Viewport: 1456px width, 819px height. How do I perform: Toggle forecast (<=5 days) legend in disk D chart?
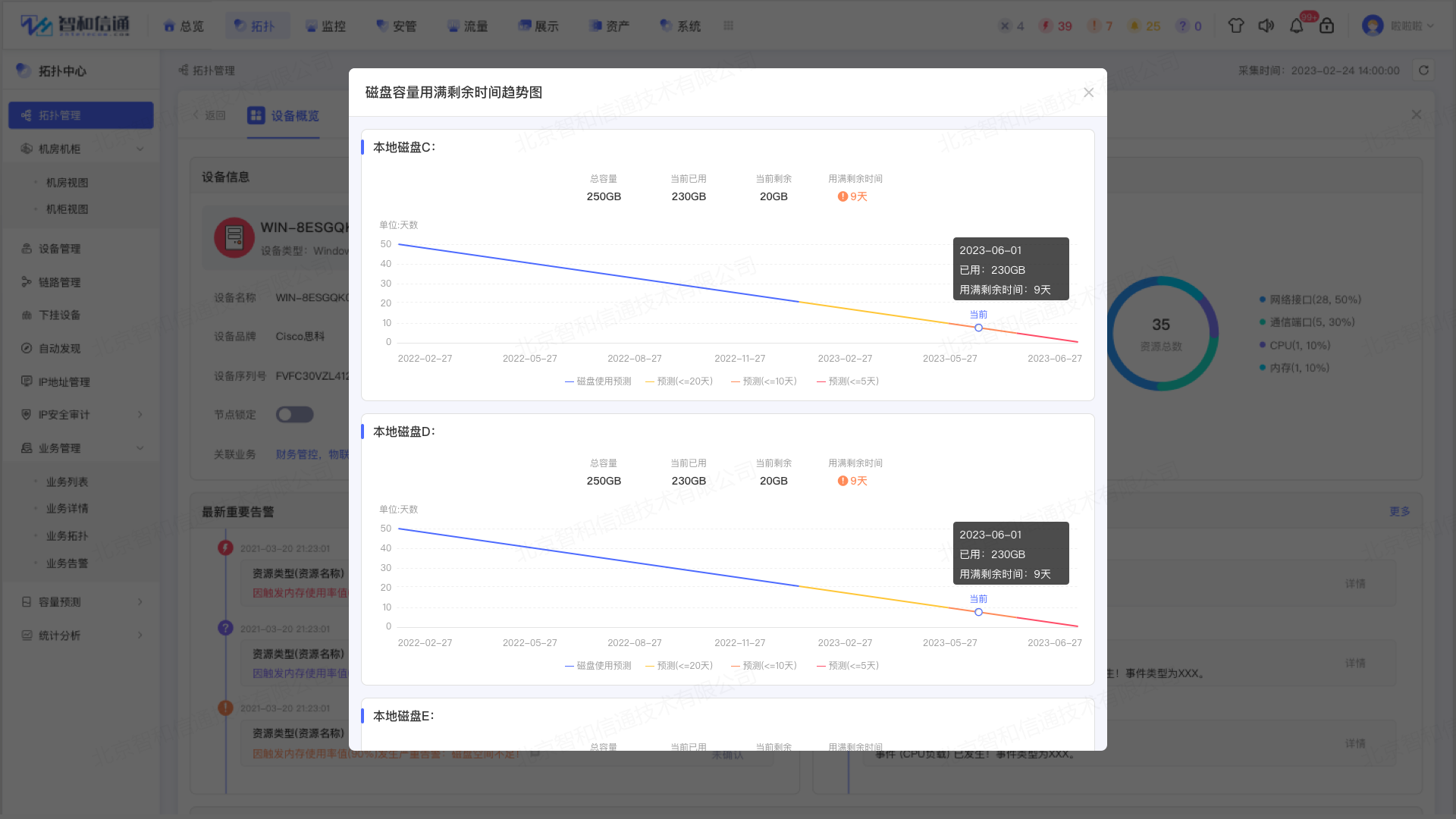[847, 666]
